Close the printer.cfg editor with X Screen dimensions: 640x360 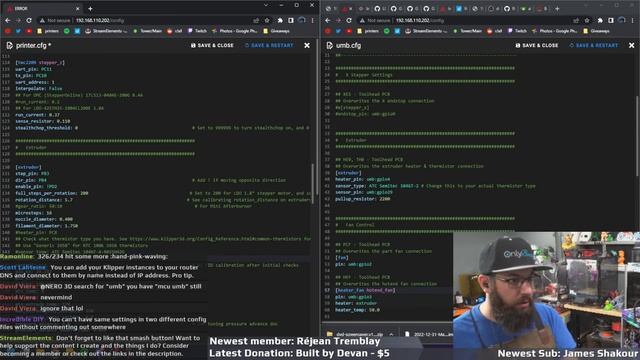coord(307,45)
